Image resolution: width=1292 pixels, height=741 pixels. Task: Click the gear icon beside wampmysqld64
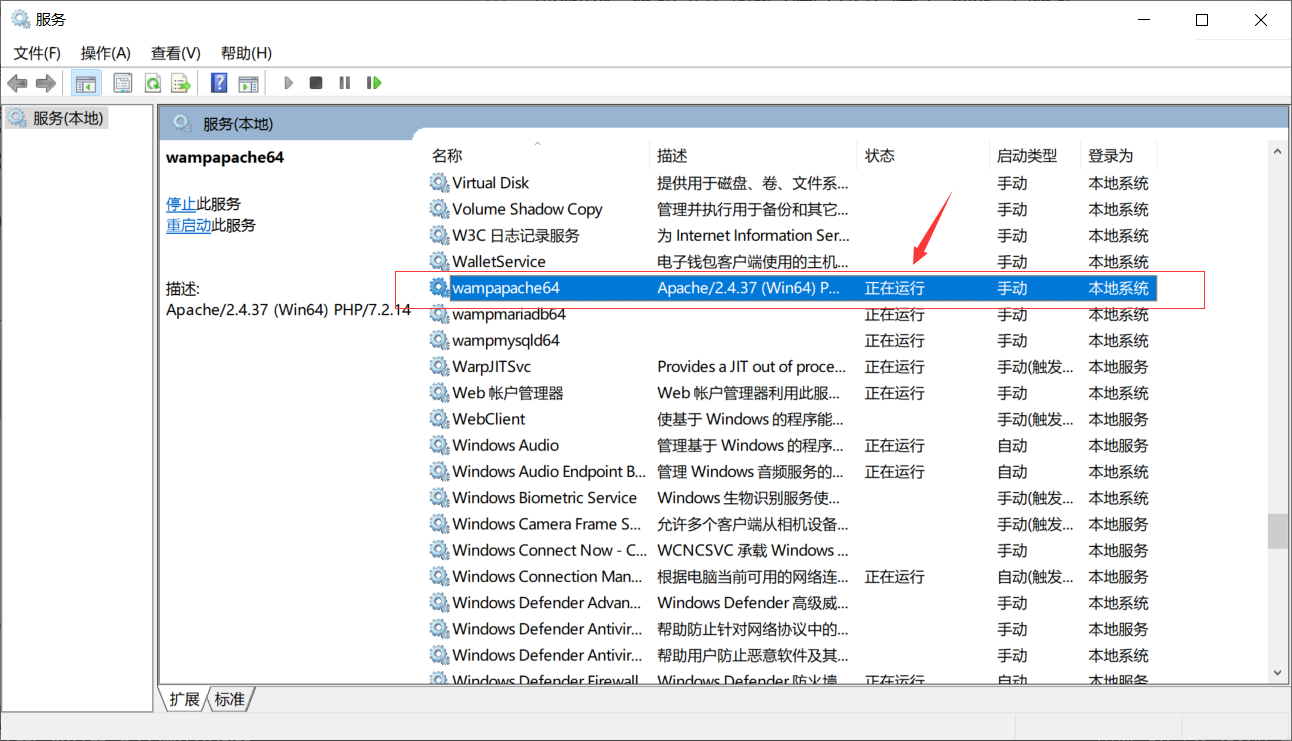[439, 340]
